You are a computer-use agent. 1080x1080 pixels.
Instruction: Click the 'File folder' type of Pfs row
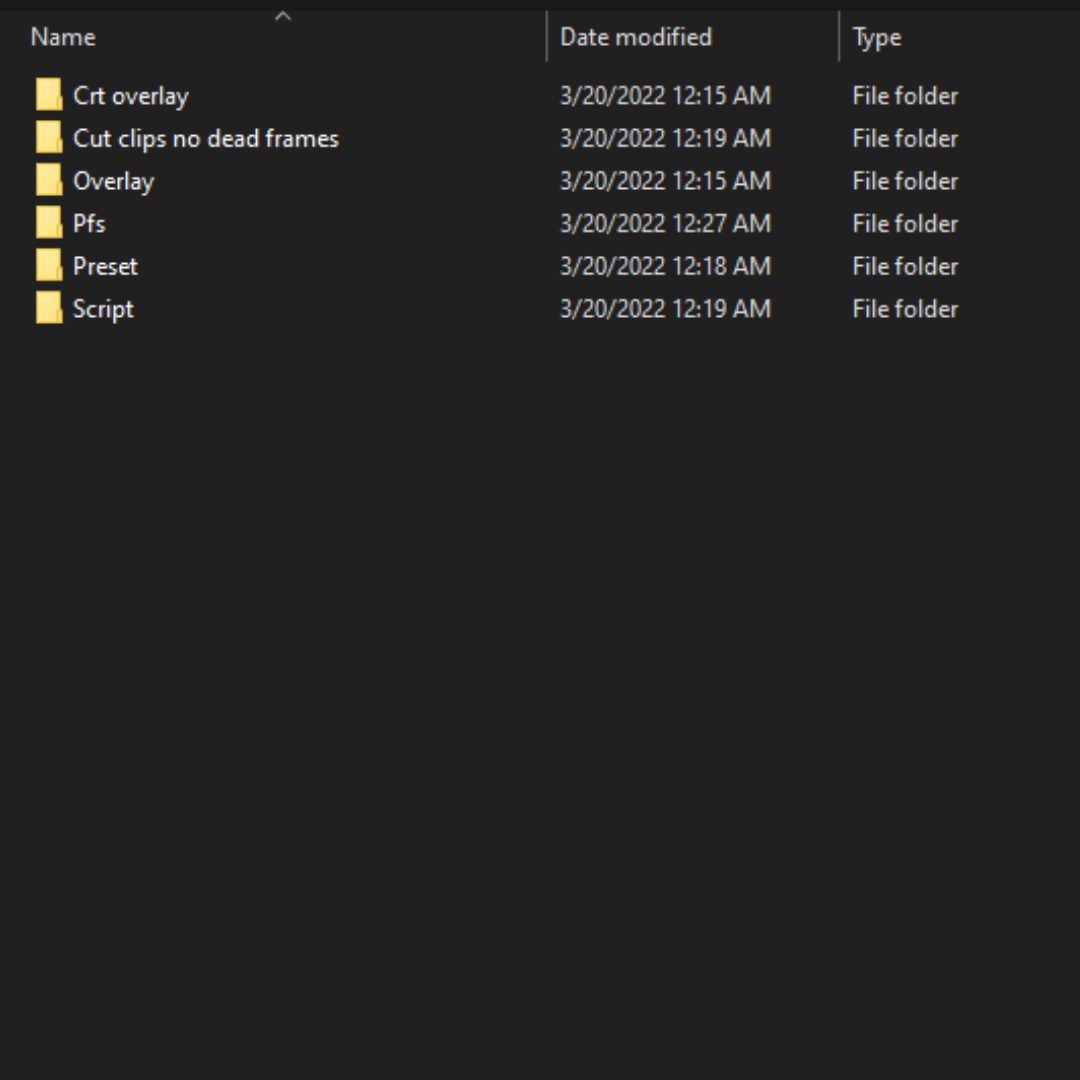pyautogui.click(x=905, y=224)
